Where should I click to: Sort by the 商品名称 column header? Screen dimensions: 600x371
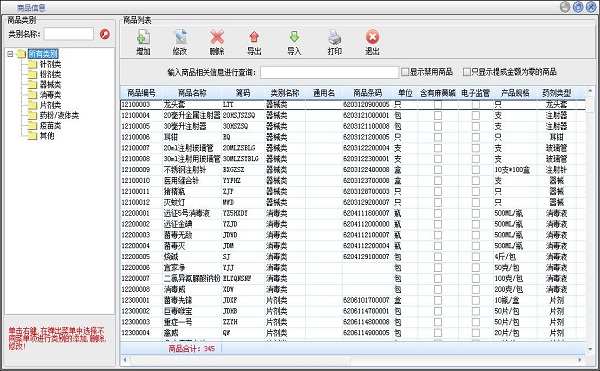tap(192, 93)
